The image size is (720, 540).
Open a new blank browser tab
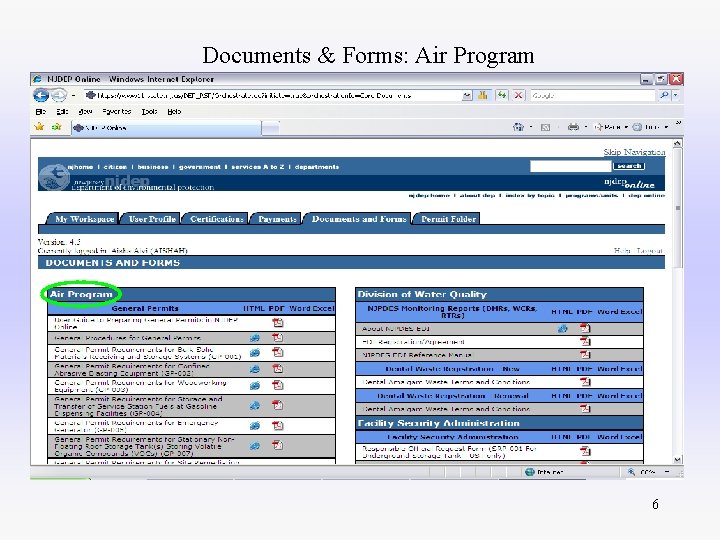(x=270, y=129)
